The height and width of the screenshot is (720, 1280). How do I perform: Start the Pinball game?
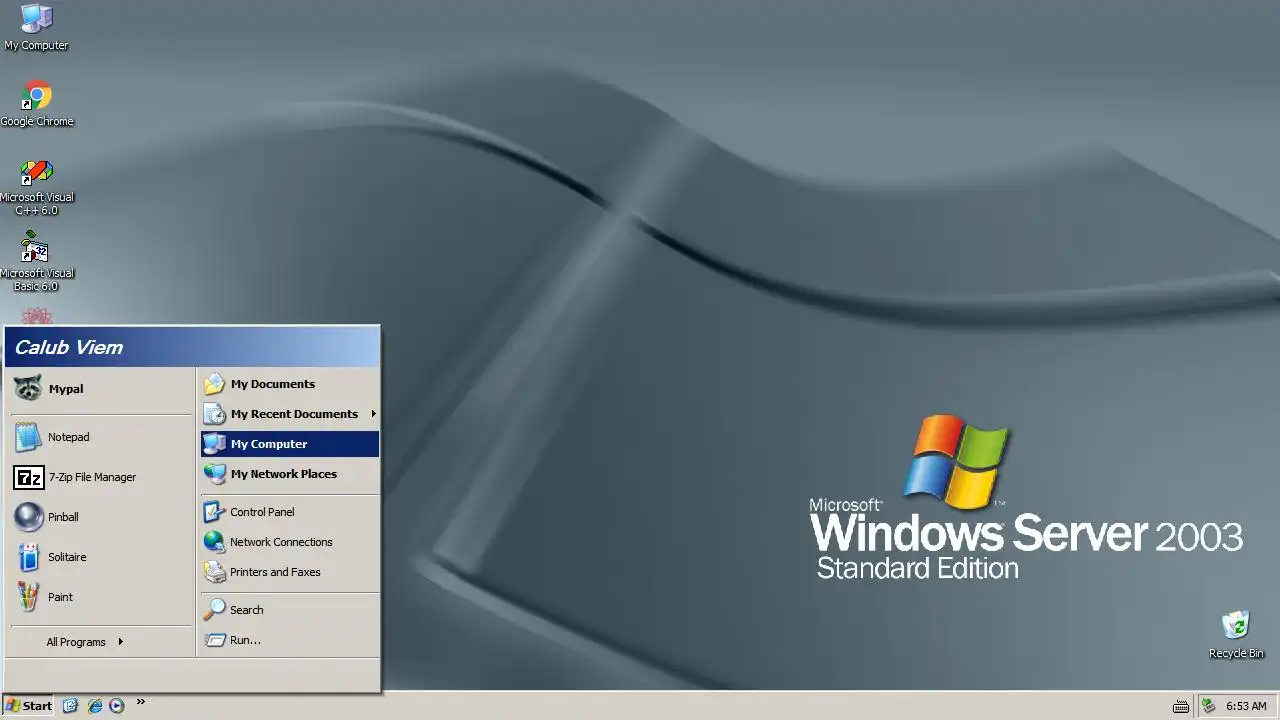(x=100, y=517)
